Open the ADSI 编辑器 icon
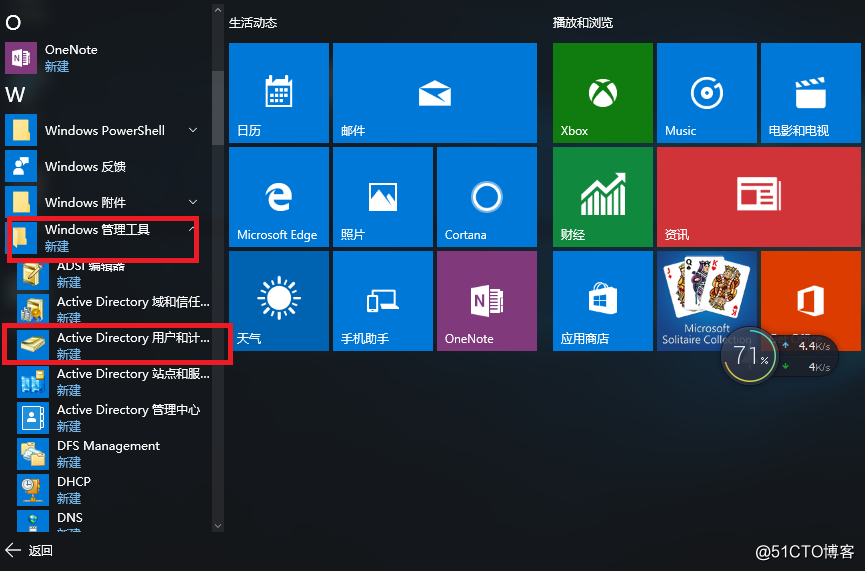This screenshot has width=865, height=571. tap(33, 275)
